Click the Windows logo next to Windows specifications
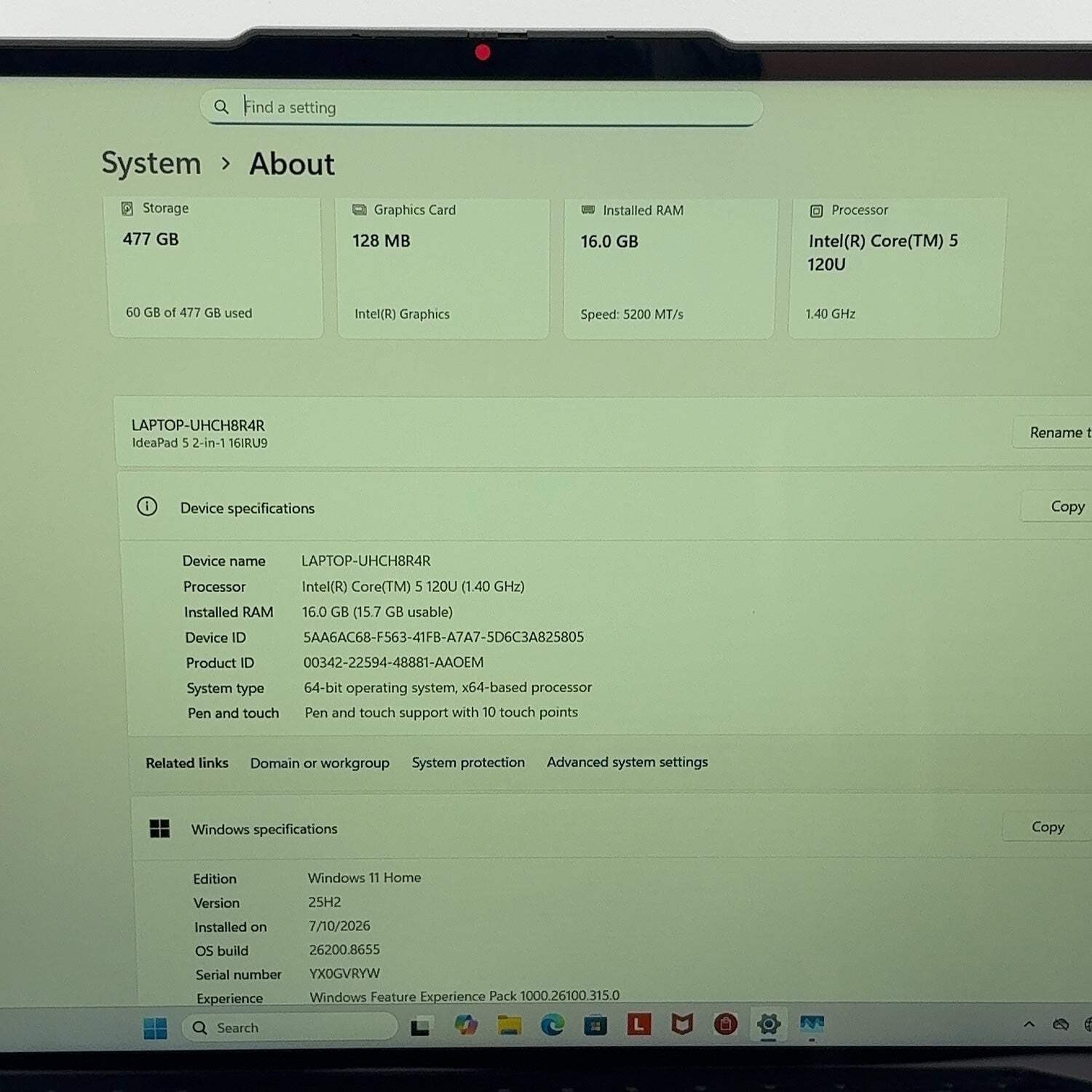The height and width of the screenshot is (1092, 1092). tap(159, 828)
